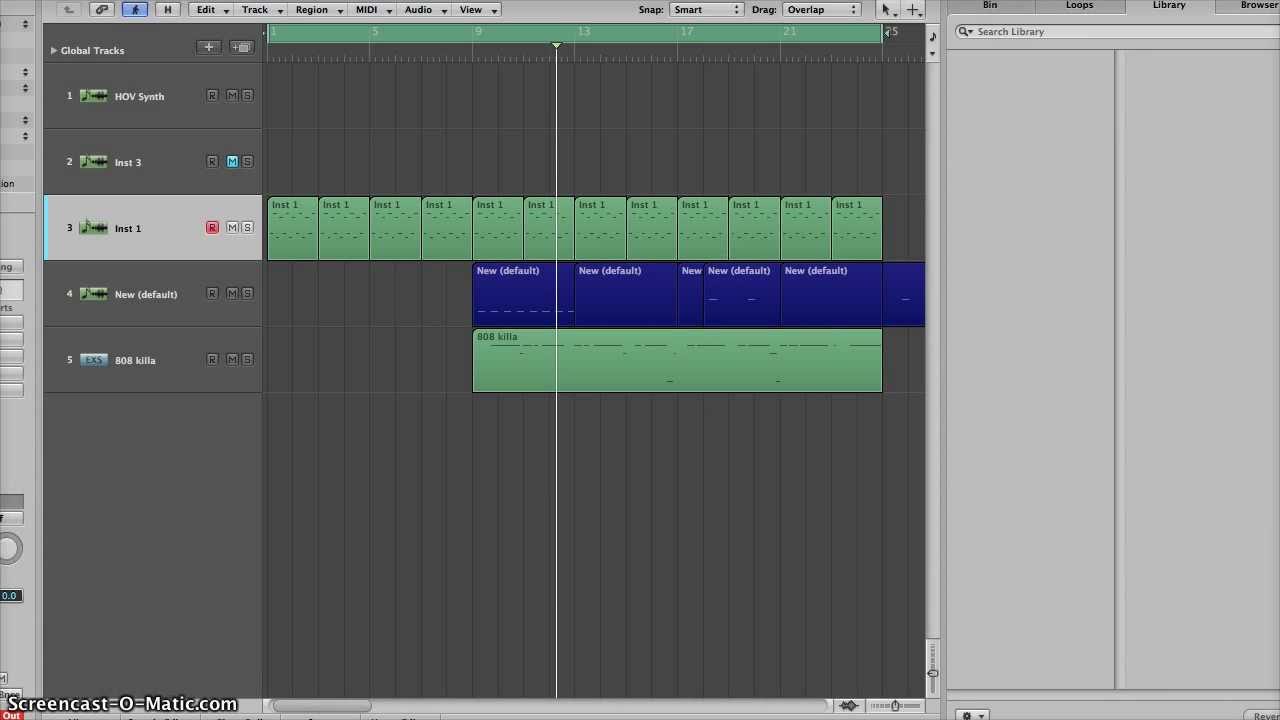This screenshot has height=720, width=1280.
Task: Open the Snap Smart dropdown
Action: coord(706,10)
